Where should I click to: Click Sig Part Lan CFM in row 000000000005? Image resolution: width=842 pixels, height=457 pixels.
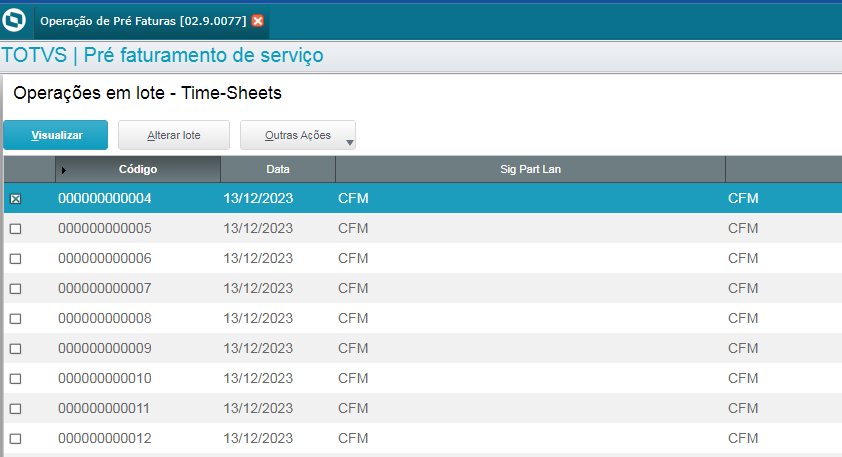pos(353,228)
